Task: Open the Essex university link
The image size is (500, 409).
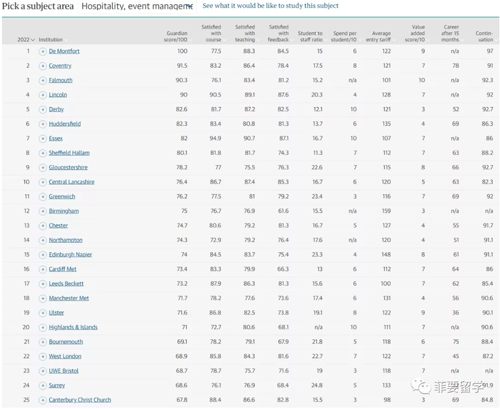Action: click(56, 138)
